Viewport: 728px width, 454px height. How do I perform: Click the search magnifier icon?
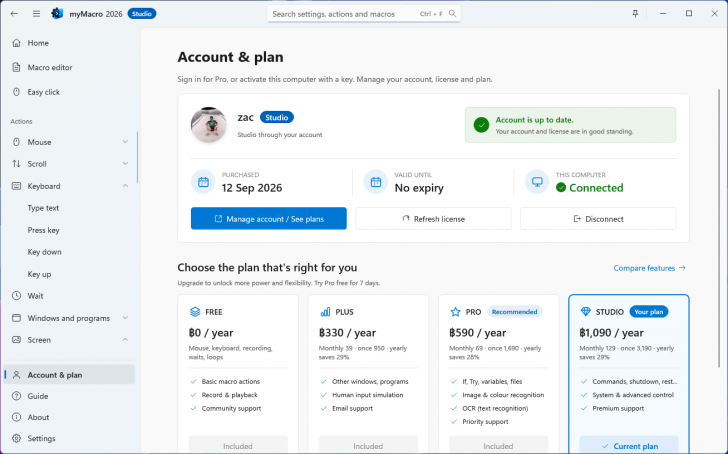tap(452, 13)
